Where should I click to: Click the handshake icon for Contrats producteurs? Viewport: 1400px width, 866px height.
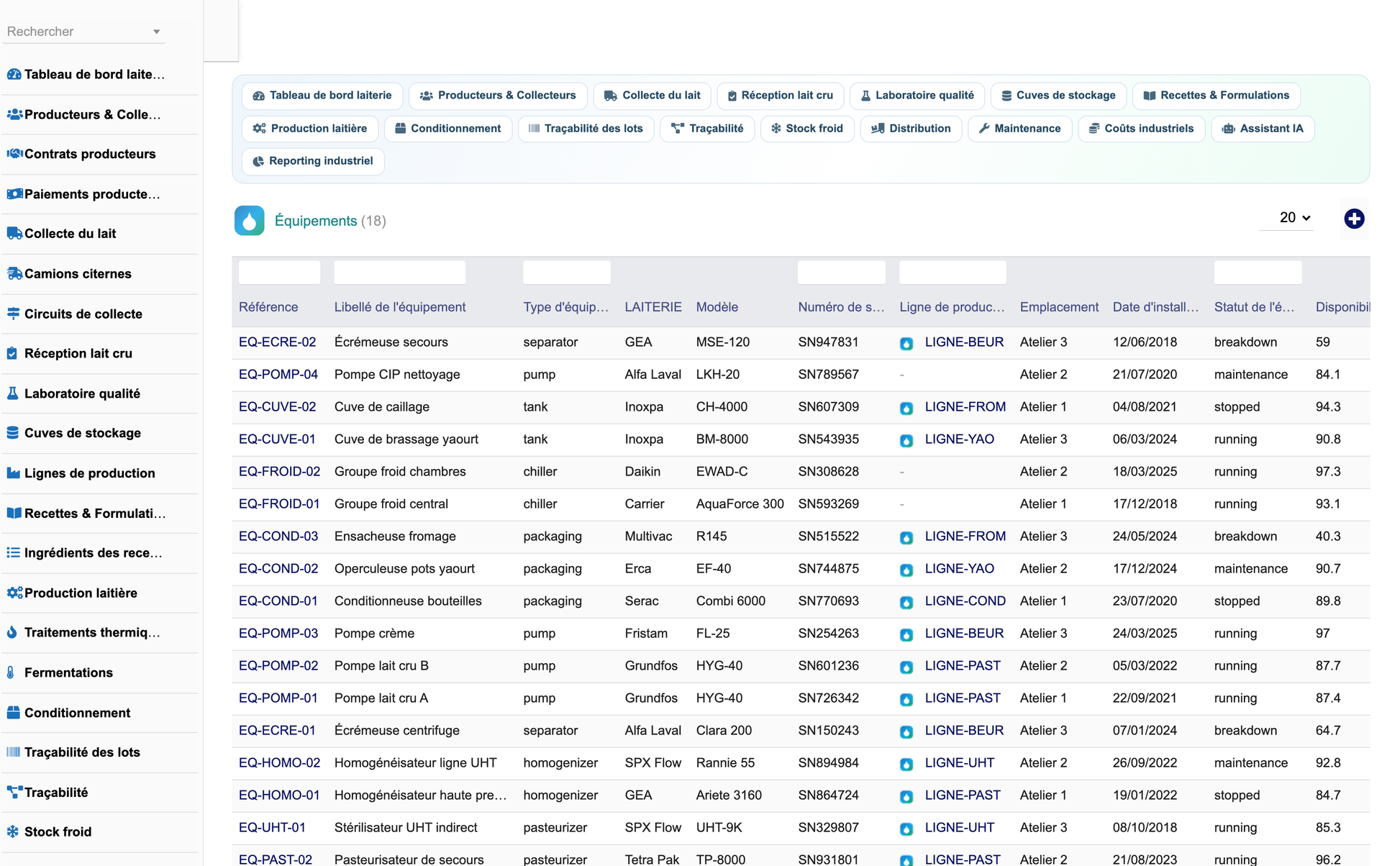click(14, 153)
